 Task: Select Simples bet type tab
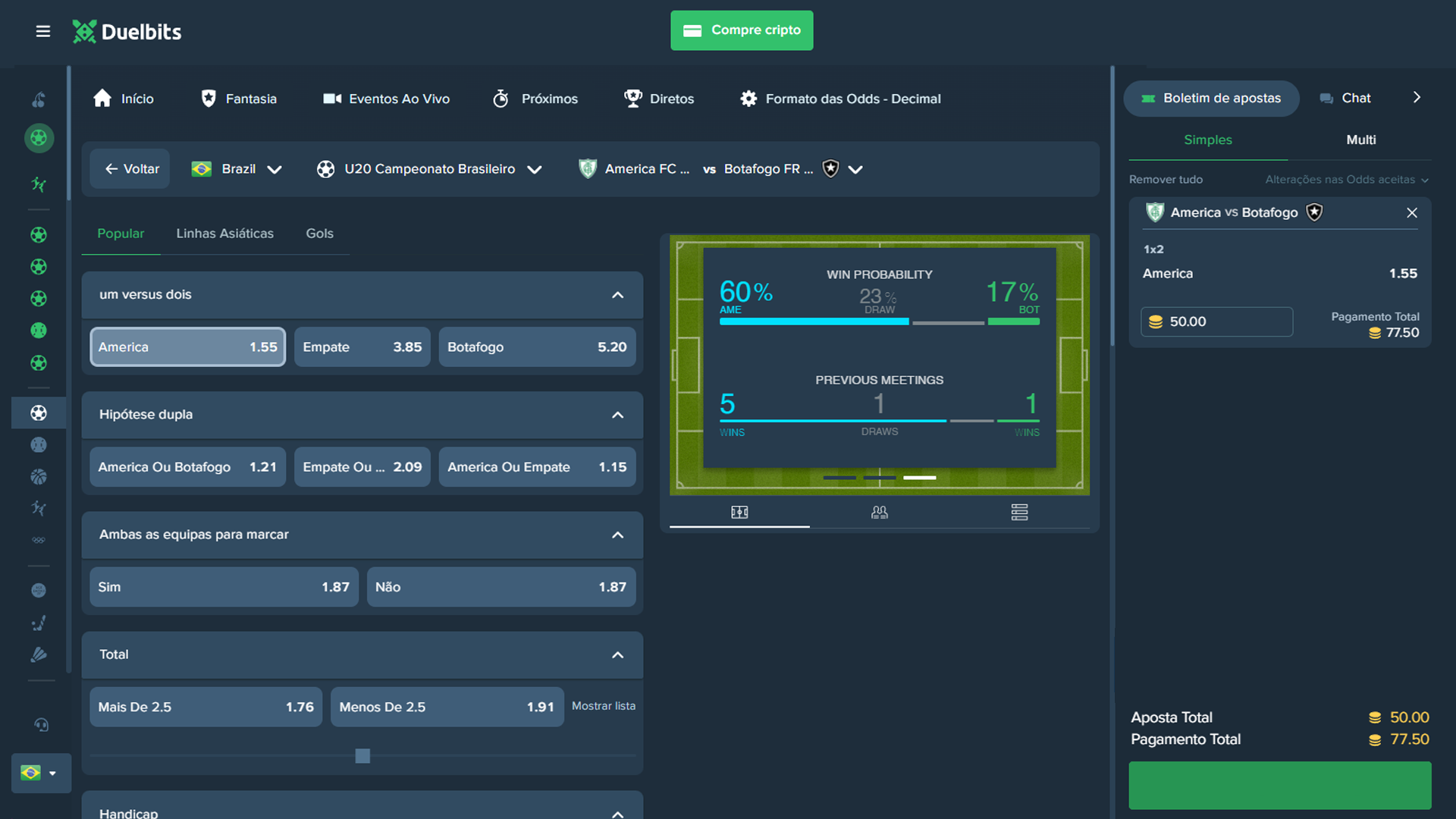coord(1208,140)
